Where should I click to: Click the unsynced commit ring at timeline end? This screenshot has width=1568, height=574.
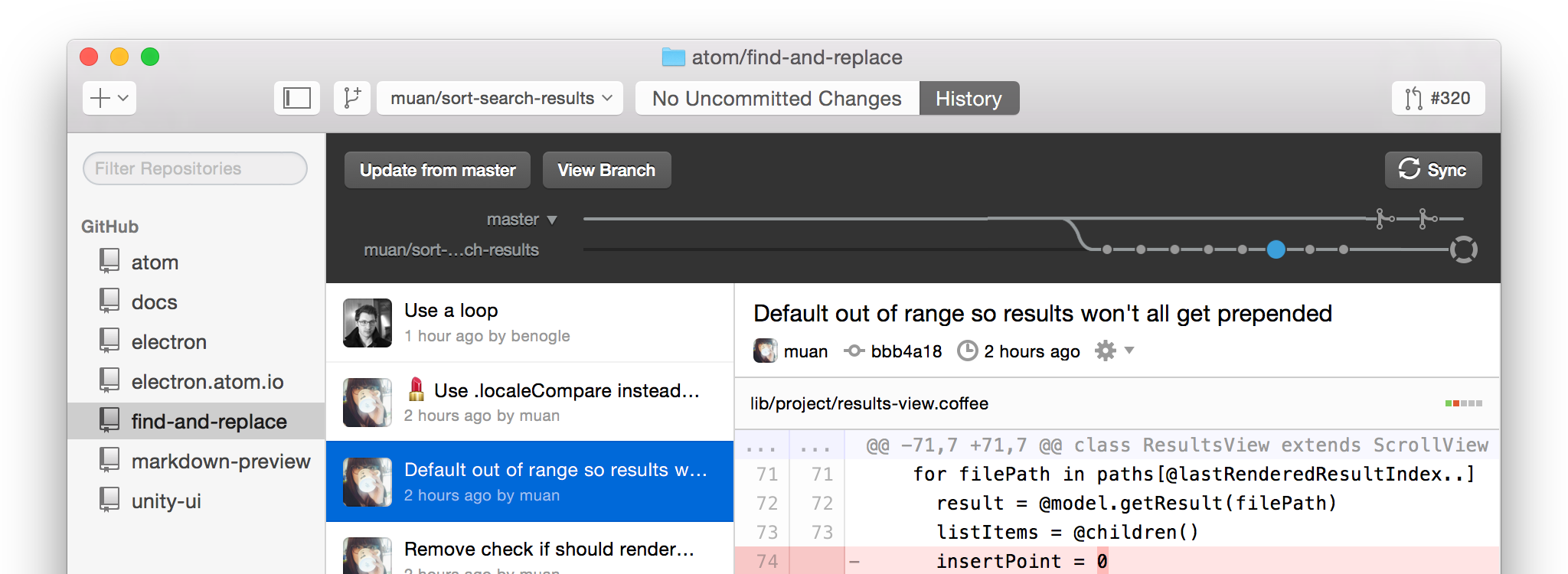click(x=1463, y=249)
